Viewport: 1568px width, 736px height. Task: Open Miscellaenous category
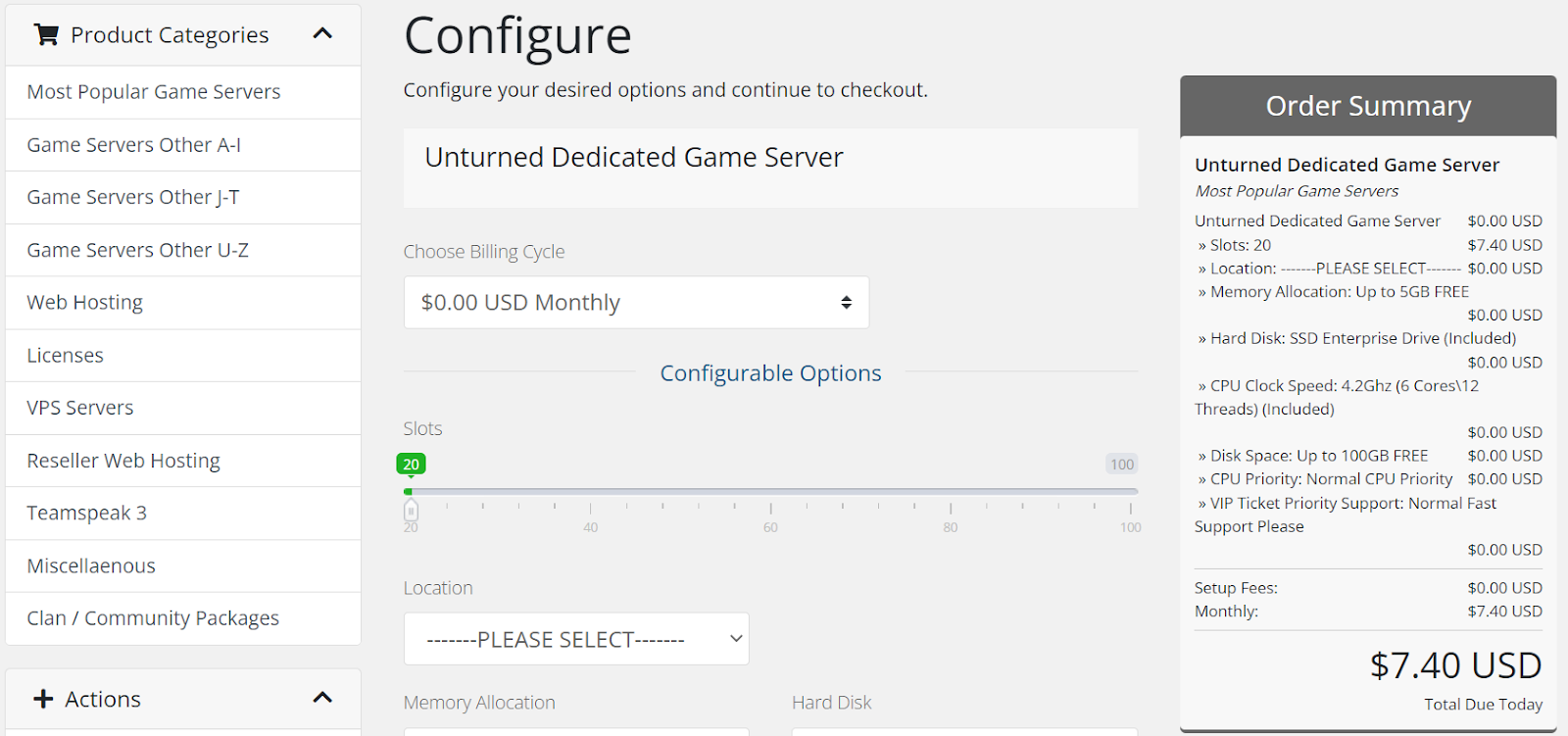[x=183, y=565]
